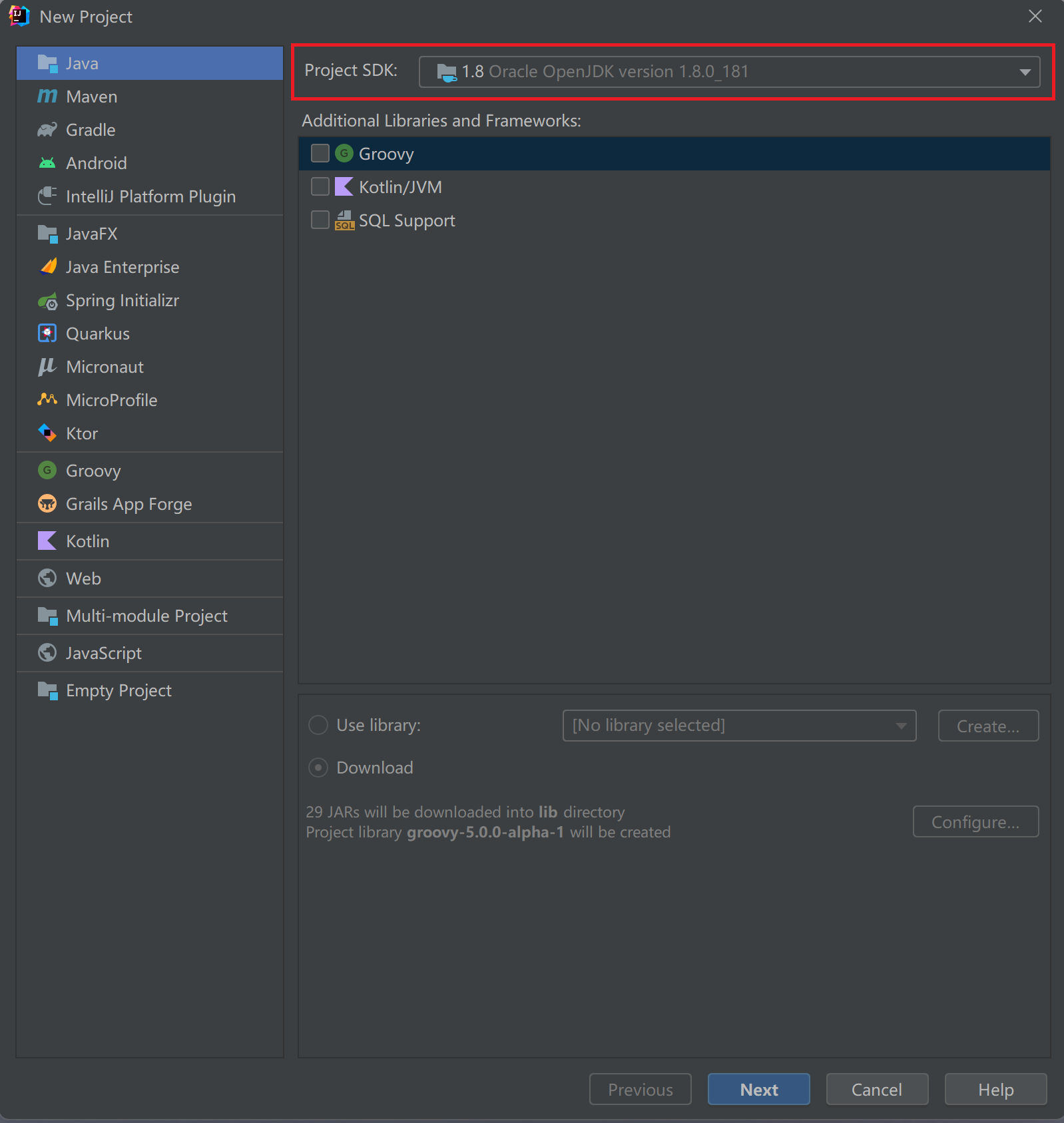Click the Empty Project folder icon
Viewport: 1064px width, 1123px height.
pos(47,690)
